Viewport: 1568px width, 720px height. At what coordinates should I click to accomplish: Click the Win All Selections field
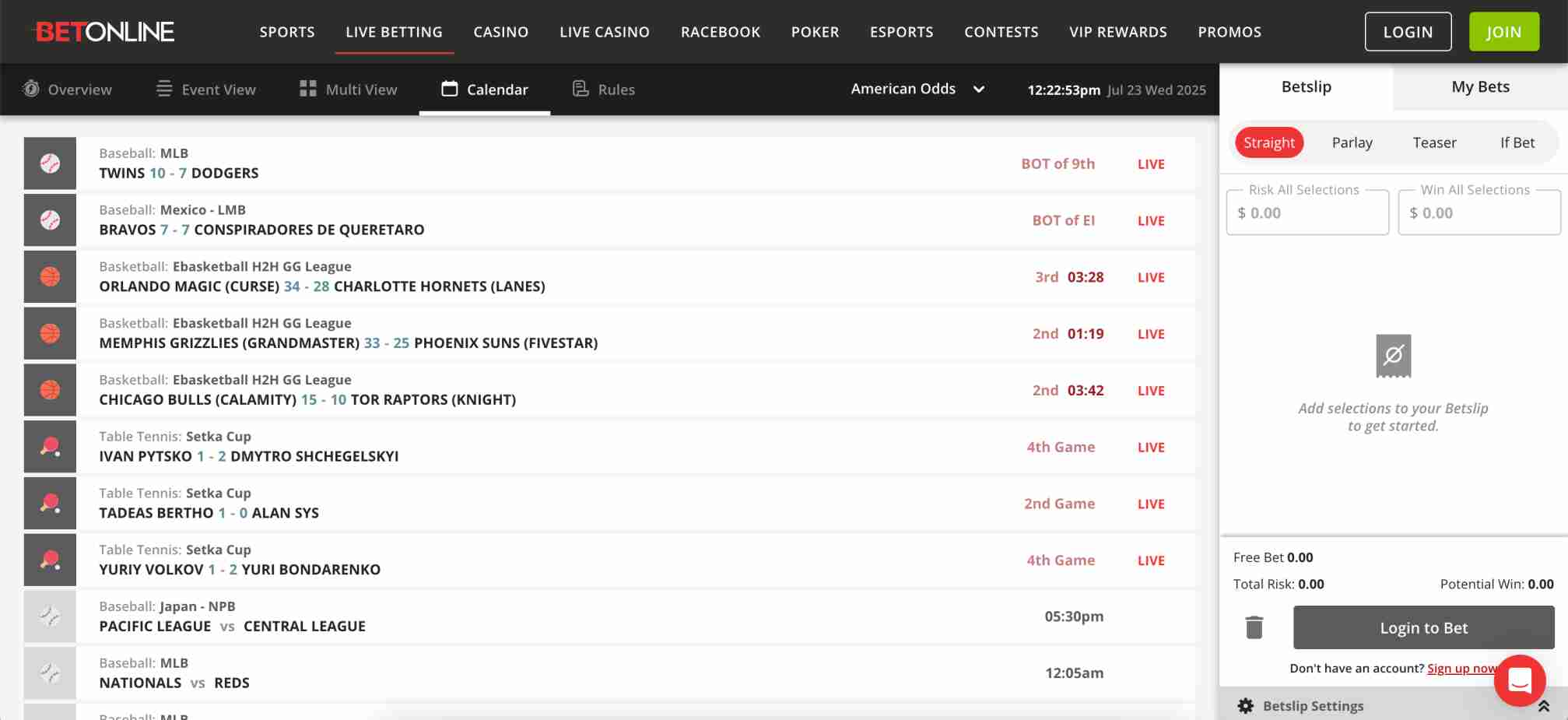(x=1479, y=212)
